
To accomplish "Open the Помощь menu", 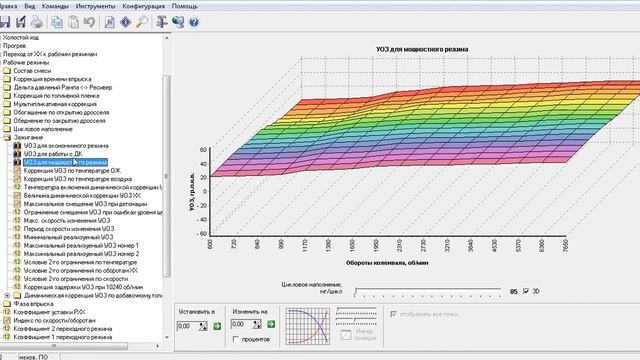I will (x=184, y=6).
